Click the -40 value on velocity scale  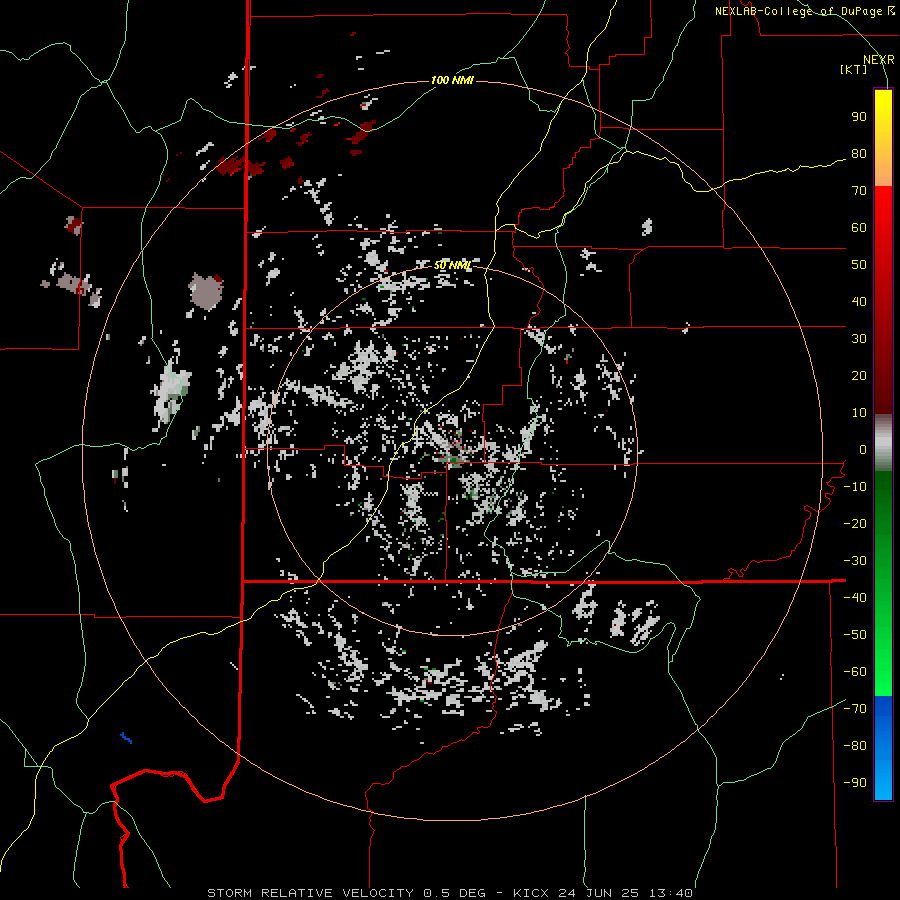[x=855, y=598]
